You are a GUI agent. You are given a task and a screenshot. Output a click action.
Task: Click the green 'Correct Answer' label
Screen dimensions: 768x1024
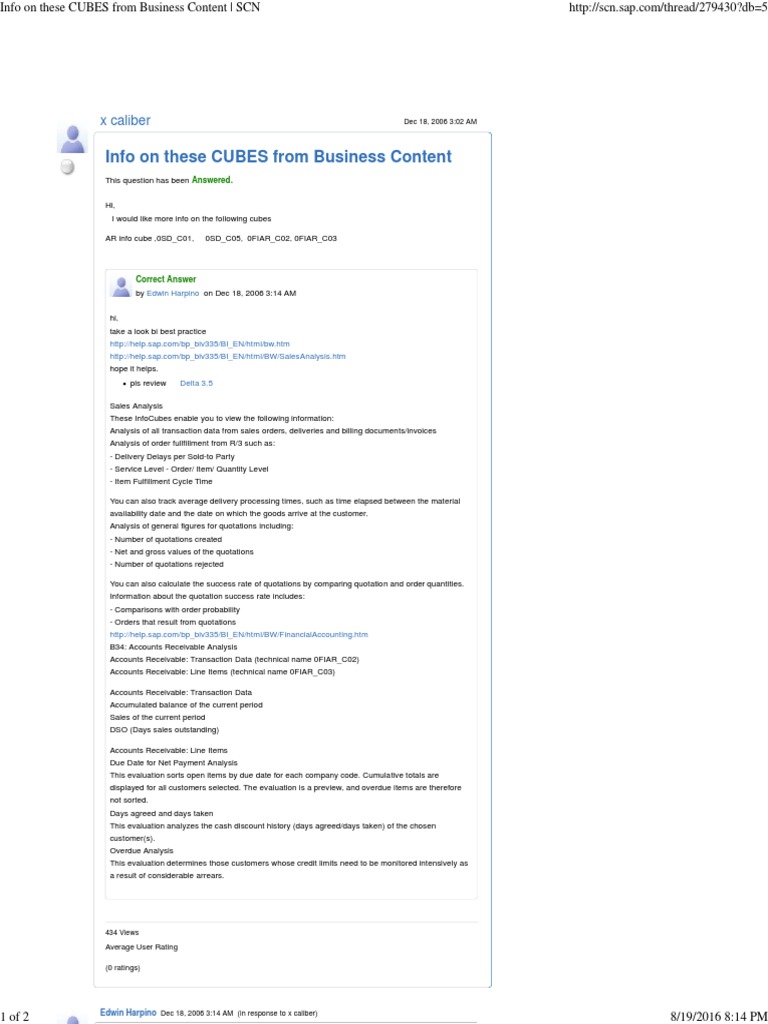tap(166, 279)
